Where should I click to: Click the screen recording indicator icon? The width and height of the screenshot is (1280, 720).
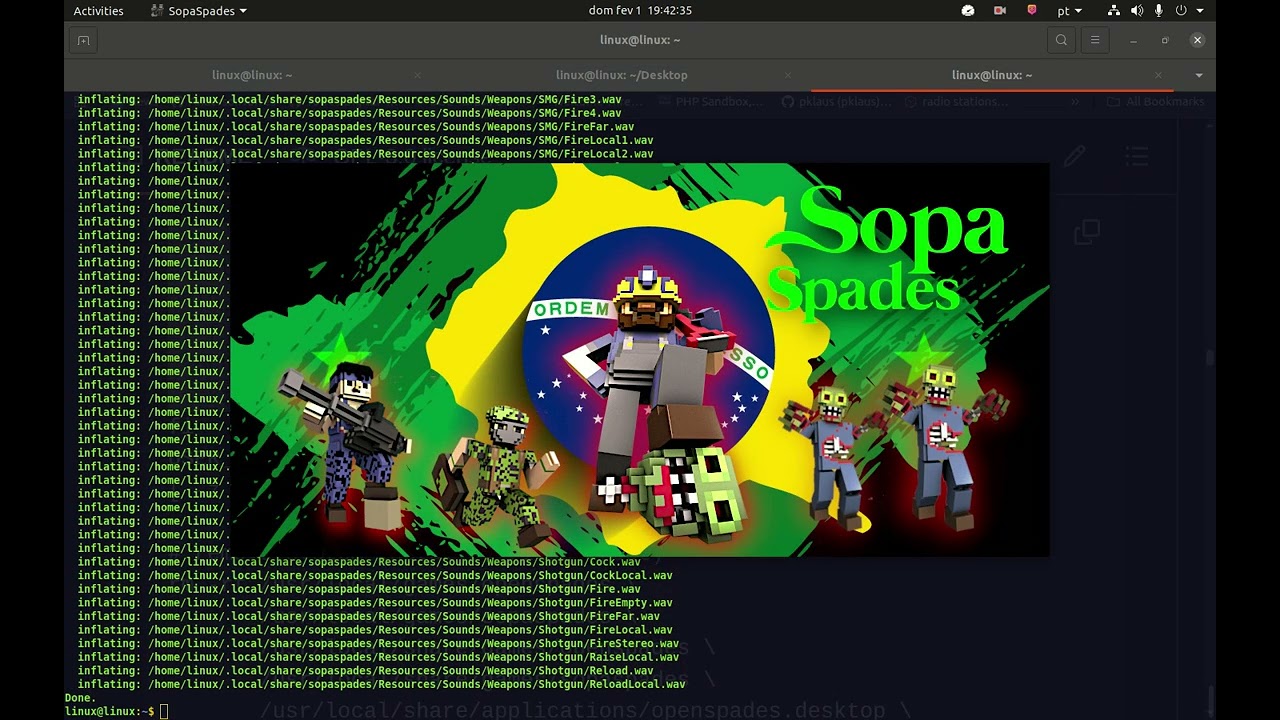pos(999,11)
